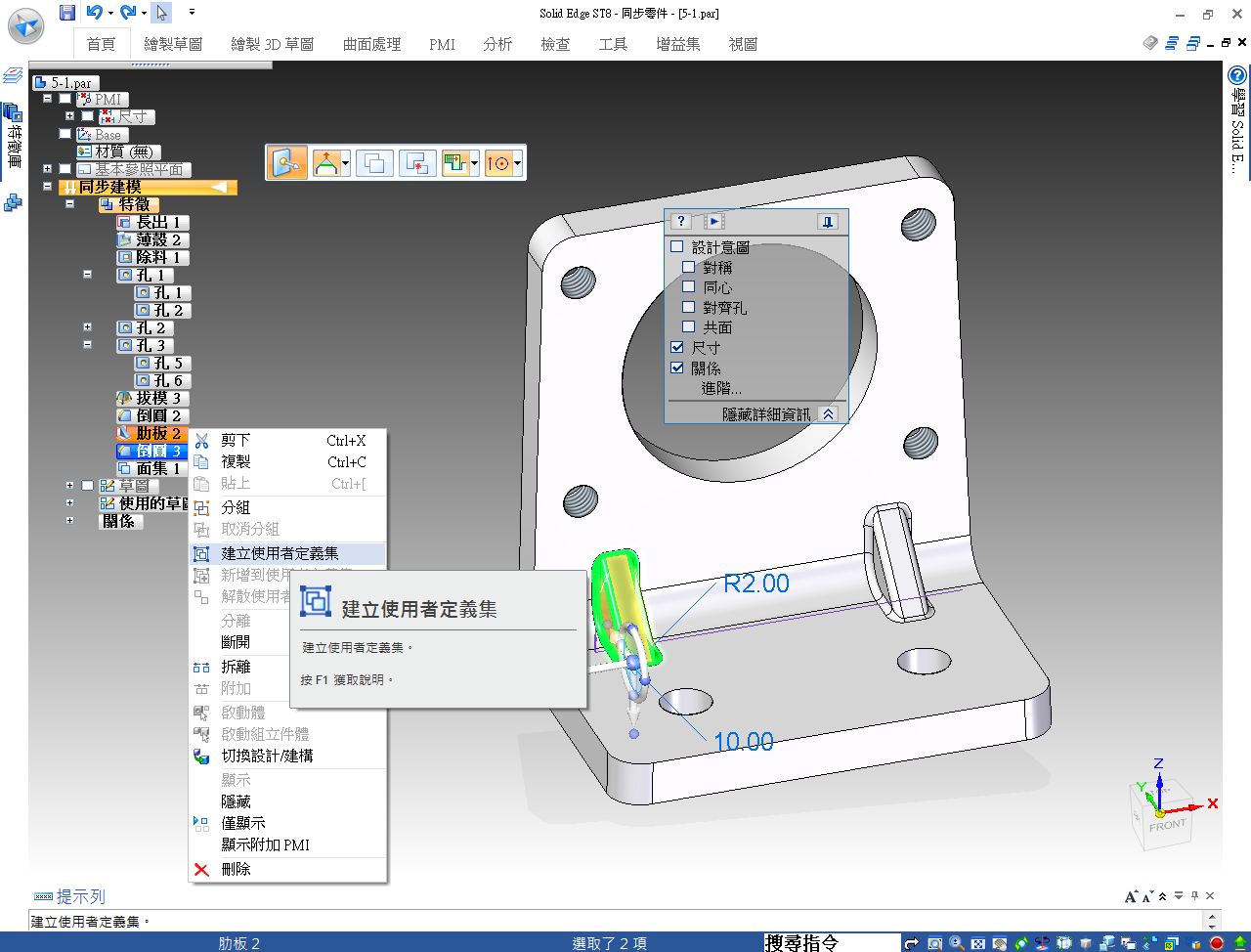This screenshot has height=952, width=1251.
Task: Select the 肋板 2 feature in tree
Action: (151, 433)
